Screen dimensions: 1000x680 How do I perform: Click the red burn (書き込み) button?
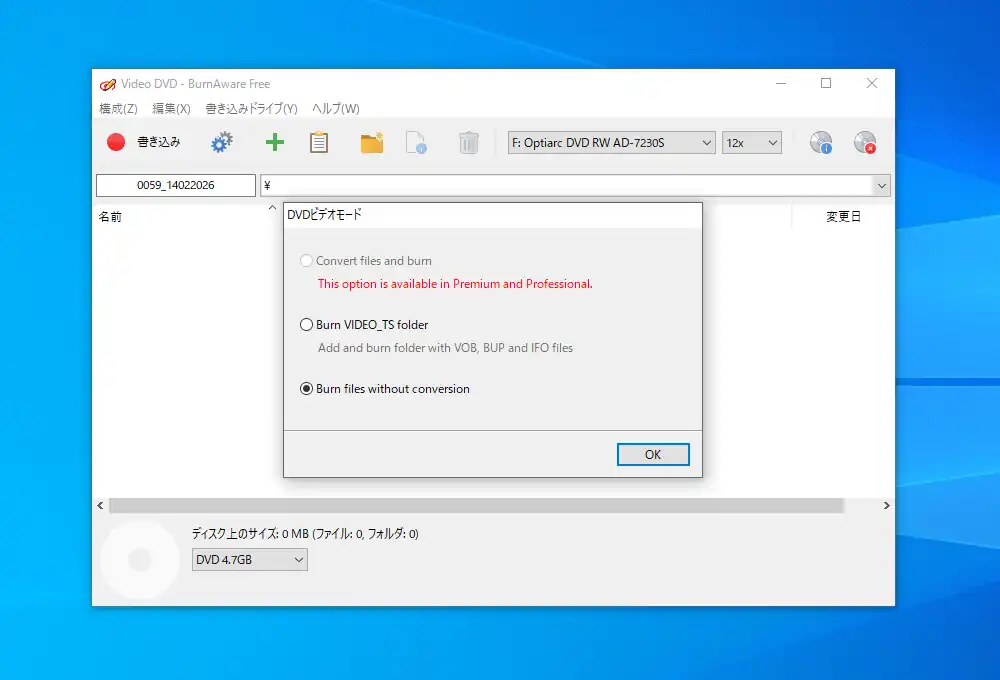click(143, 143)
